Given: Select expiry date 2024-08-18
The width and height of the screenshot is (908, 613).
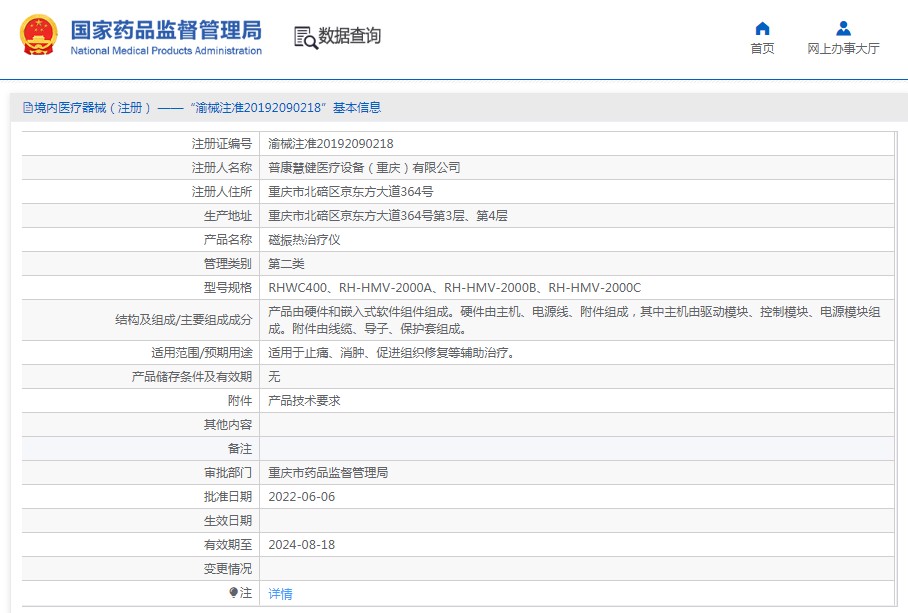Looking at the screenshot, I should click(x=302, y=545).
